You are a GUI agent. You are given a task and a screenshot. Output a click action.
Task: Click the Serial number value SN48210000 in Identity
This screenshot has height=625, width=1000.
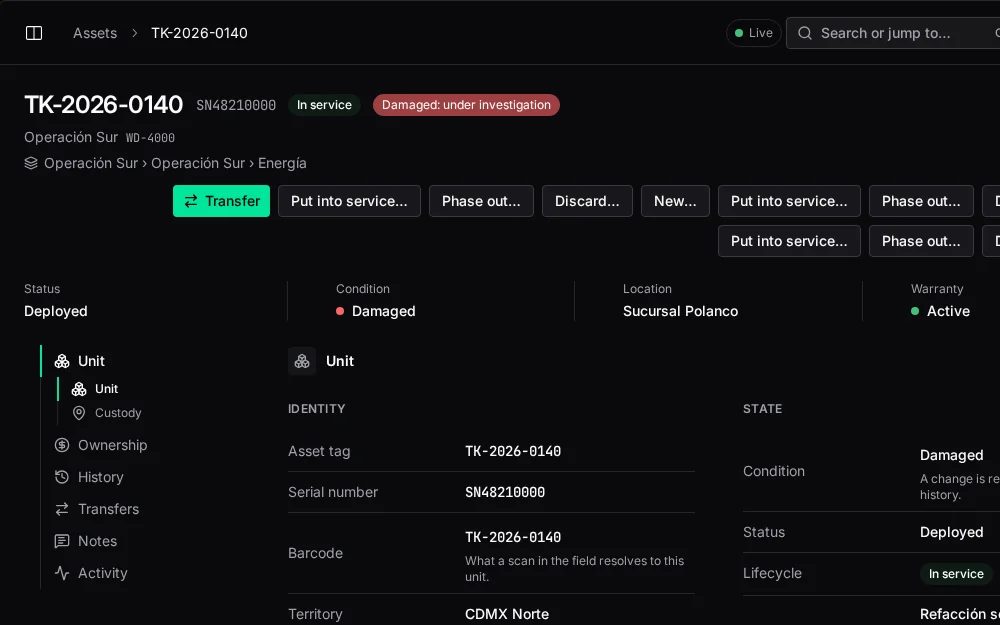coord(505,492)
